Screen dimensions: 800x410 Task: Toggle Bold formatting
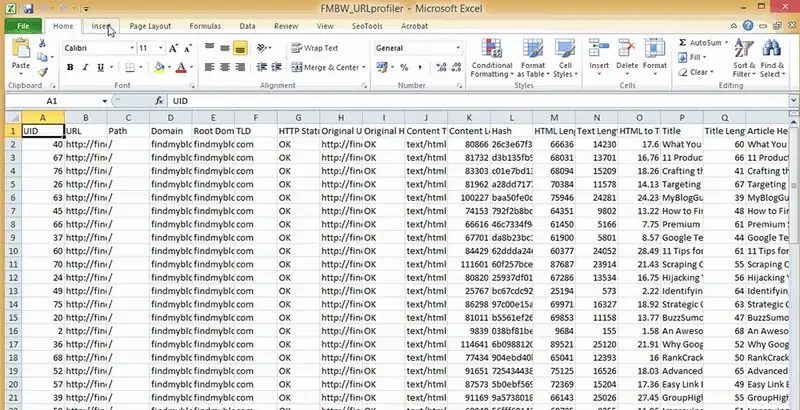[70, 67]
